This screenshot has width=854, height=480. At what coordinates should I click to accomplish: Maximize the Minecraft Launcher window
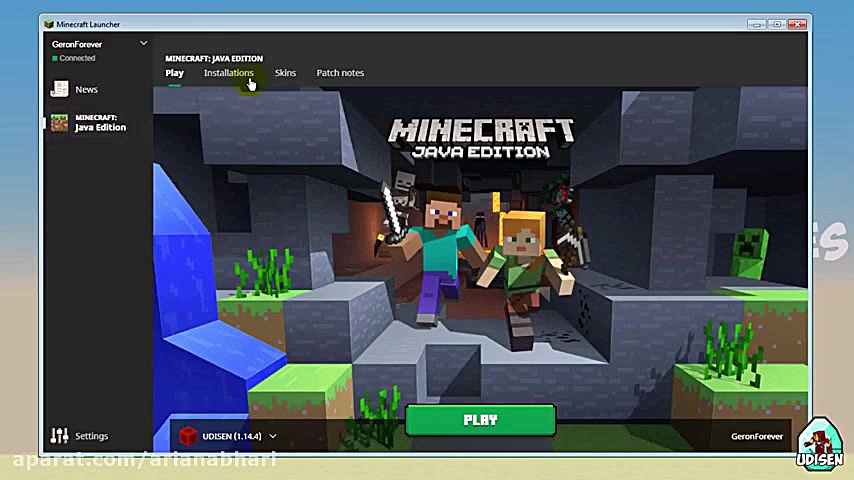[777, 25]
